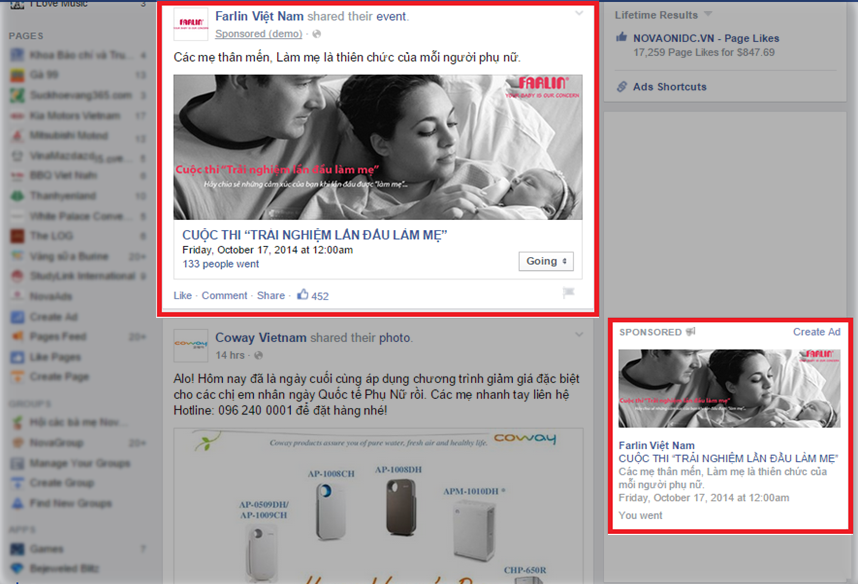The image size is (858, 584).
Task: Open the NovaGroup group in the sidebar
Action: (x=56, y=443)
